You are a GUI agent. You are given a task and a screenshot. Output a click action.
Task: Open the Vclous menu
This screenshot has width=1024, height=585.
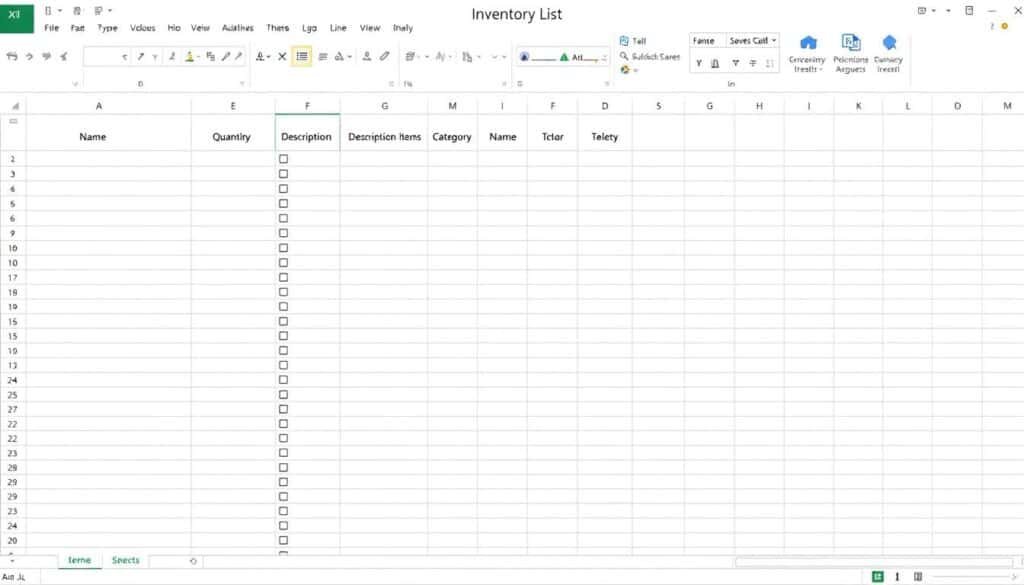pyautogui.click(x=142, y=27)
